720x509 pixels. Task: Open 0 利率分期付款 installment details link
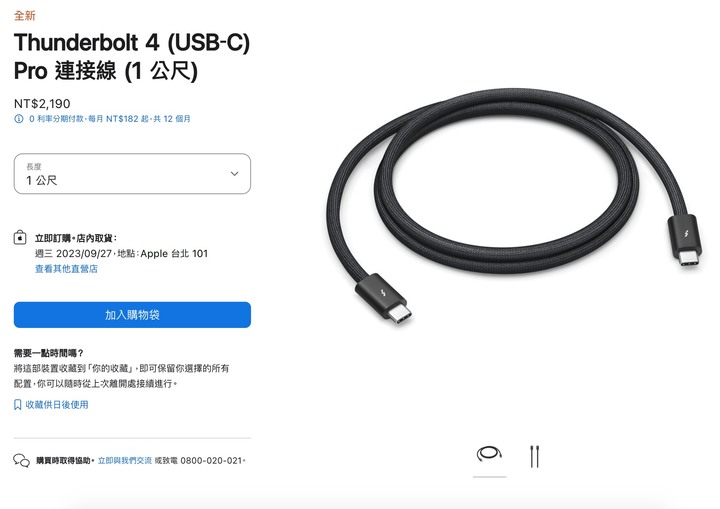[x=110, y=119]
